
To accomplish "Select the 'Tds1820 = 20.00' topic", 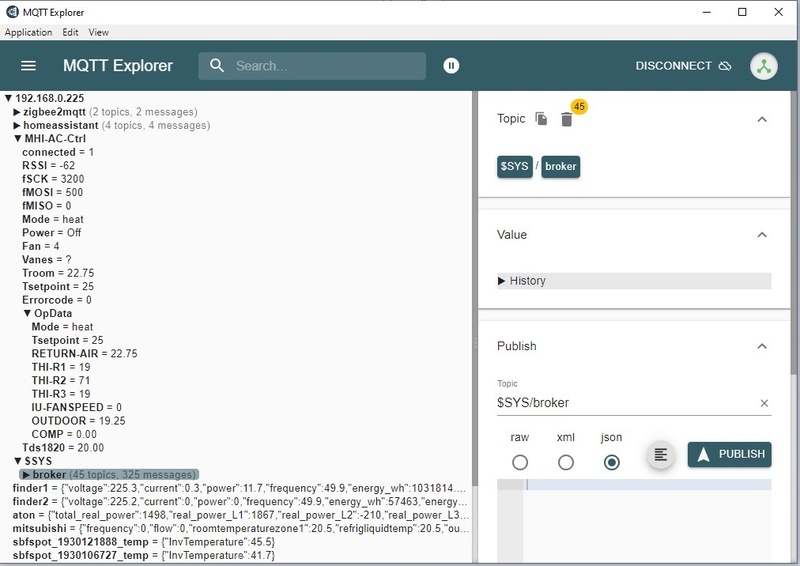I will pyautogui.click(x=63, y=448).
